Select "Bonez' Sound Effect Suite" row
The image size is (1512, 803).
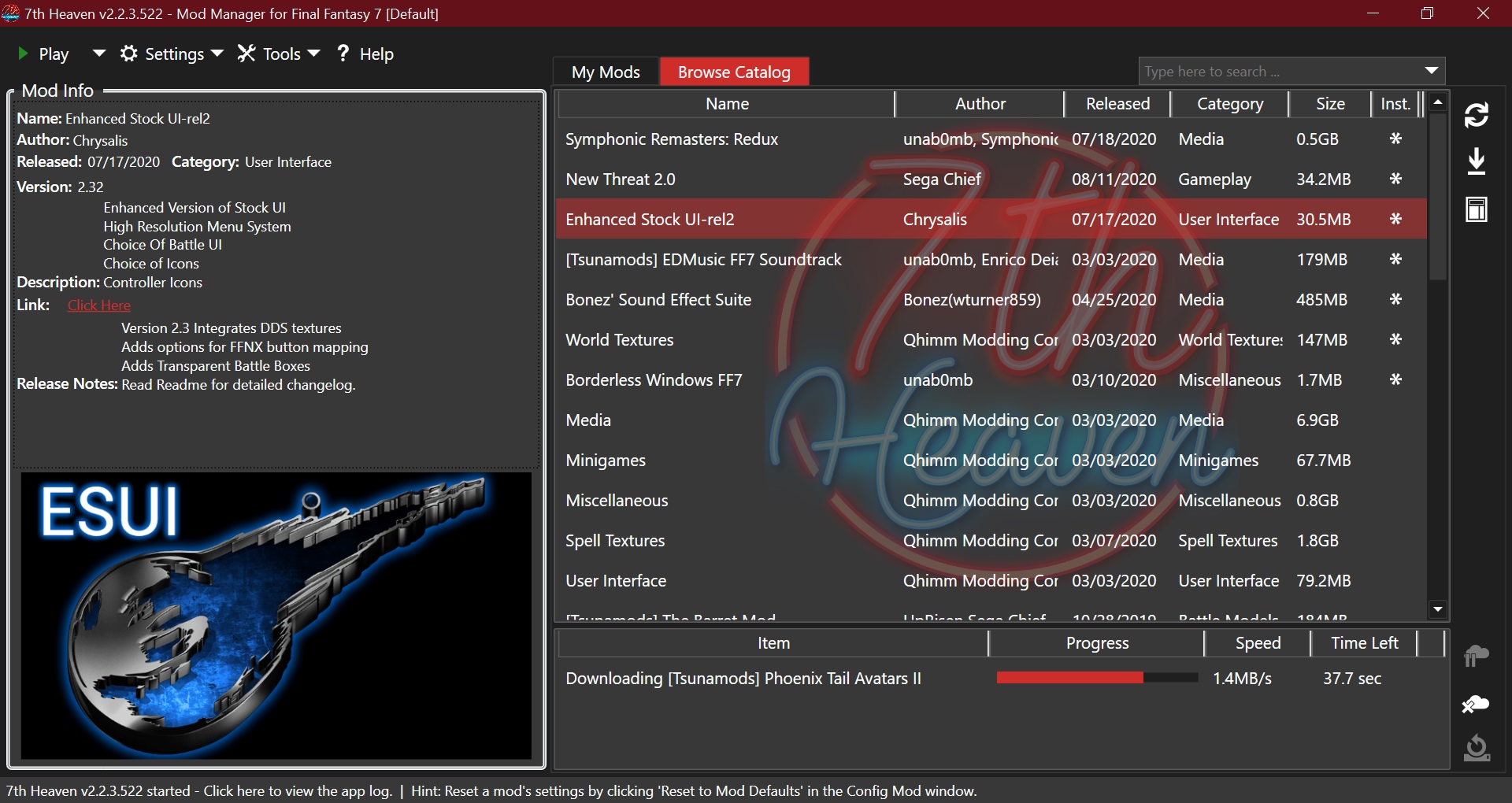point(991,300)
